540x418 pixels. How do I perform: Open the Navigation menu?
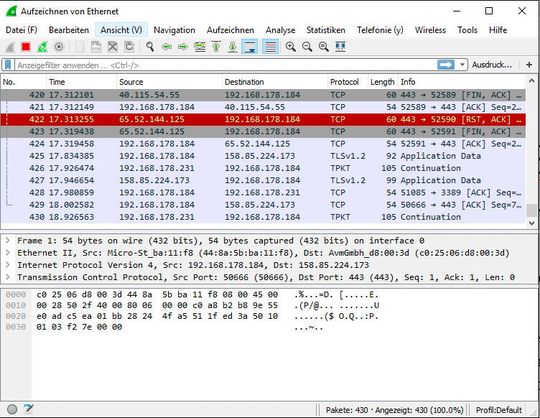click(x=174, y=30)
